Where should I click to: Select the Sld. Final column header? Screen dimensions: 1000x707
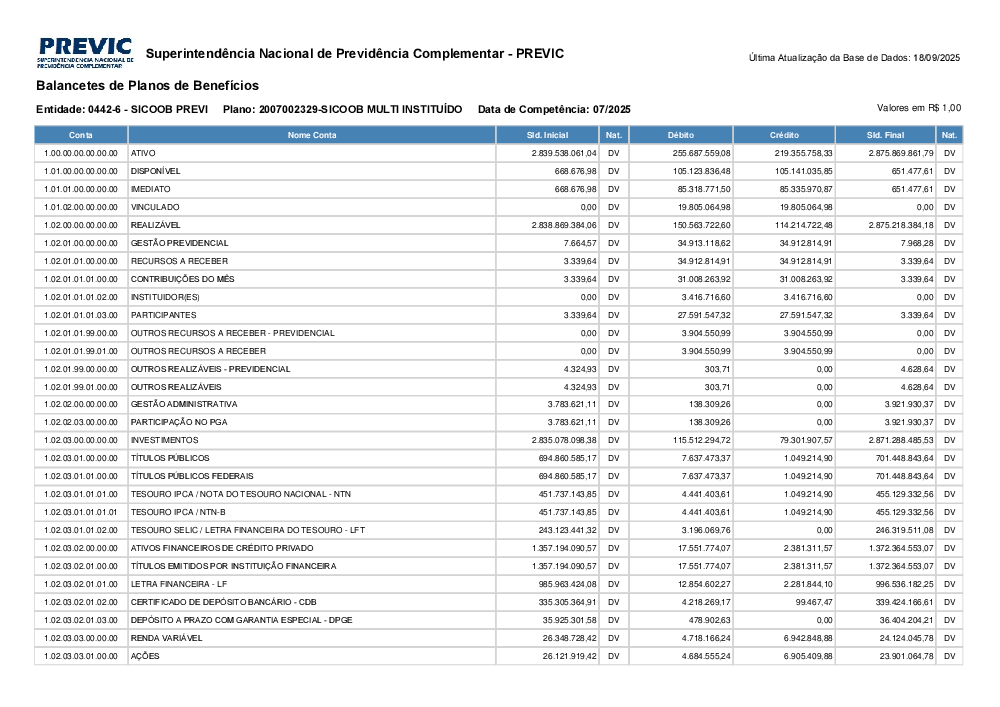(x=885, y=135)
